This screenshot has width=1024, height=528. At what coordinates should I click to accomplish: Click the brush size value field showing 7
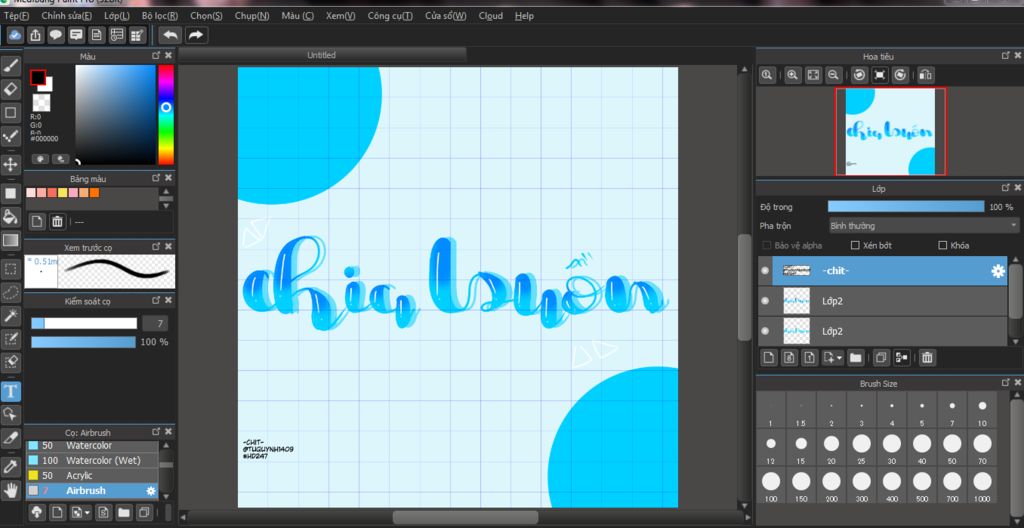(x=154, y=323)
